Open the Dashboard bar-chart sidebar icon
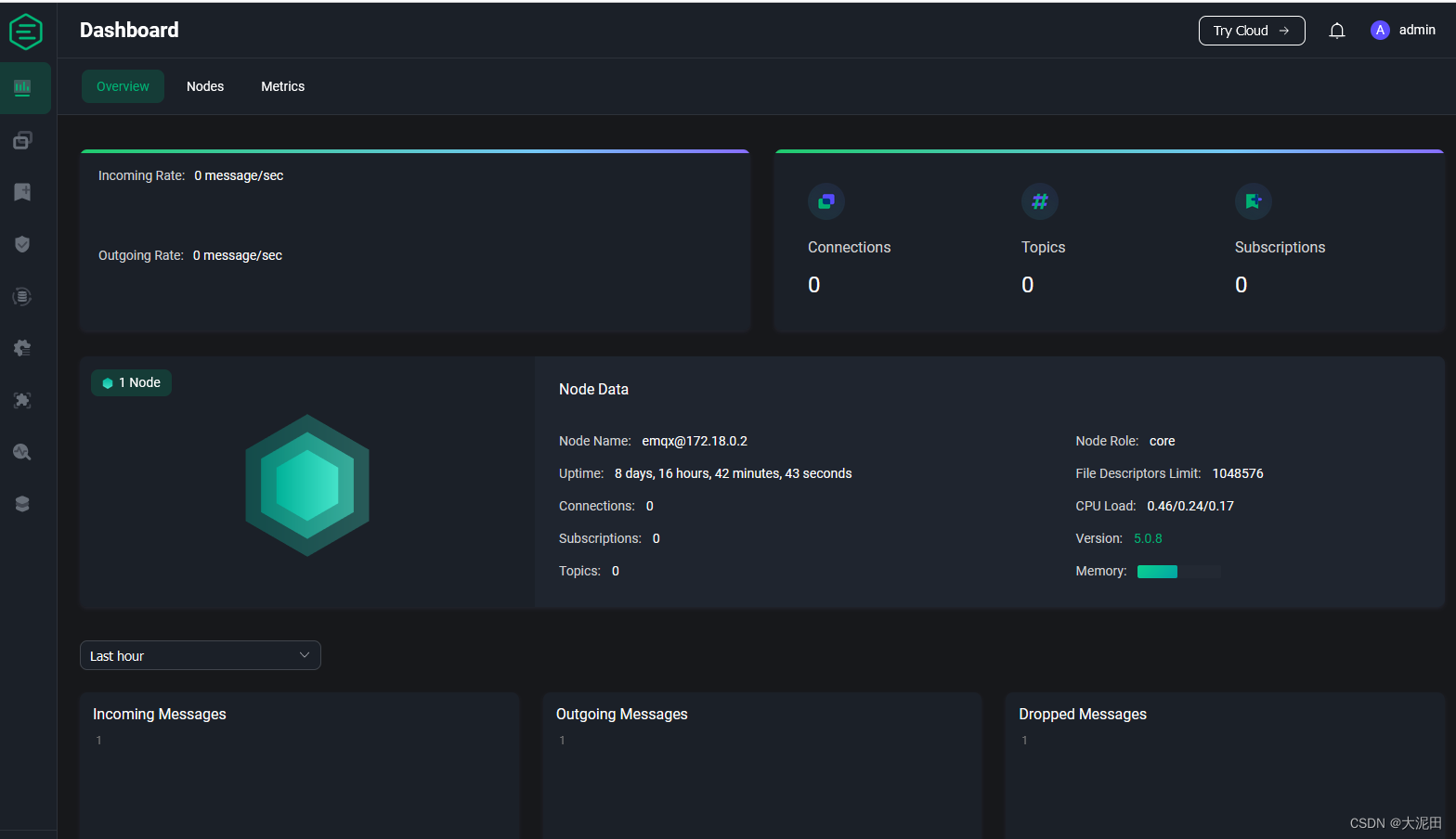The width and height of the screenshot is (1456, 839). click(x=22, y=87)
